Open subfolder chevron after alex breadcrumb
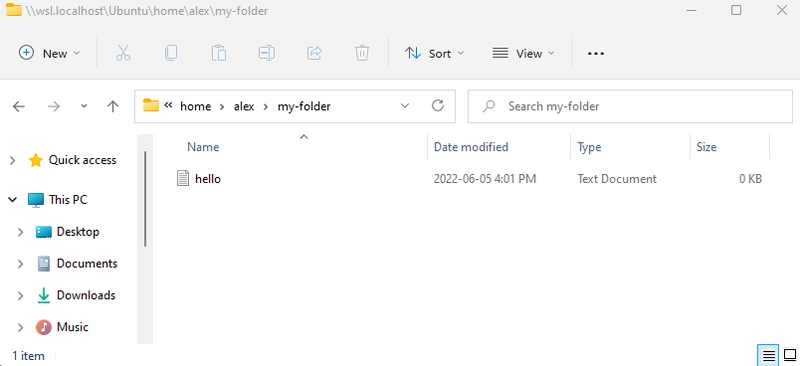The width and height of the screenshot is (800, 366). [265, 107]
